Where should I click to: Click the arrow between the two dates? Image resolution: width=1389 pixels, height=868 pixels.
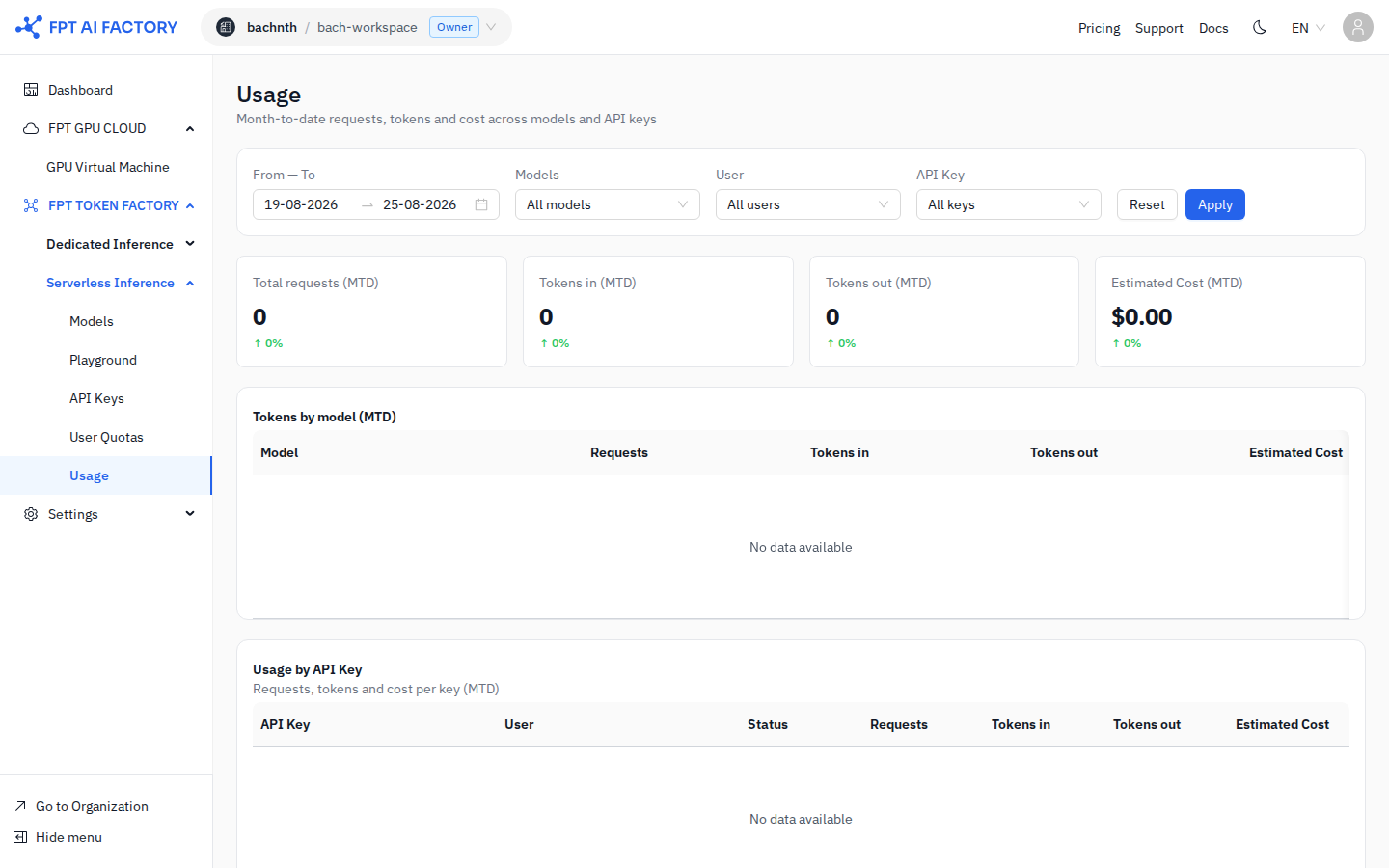(x=368, y=204)
